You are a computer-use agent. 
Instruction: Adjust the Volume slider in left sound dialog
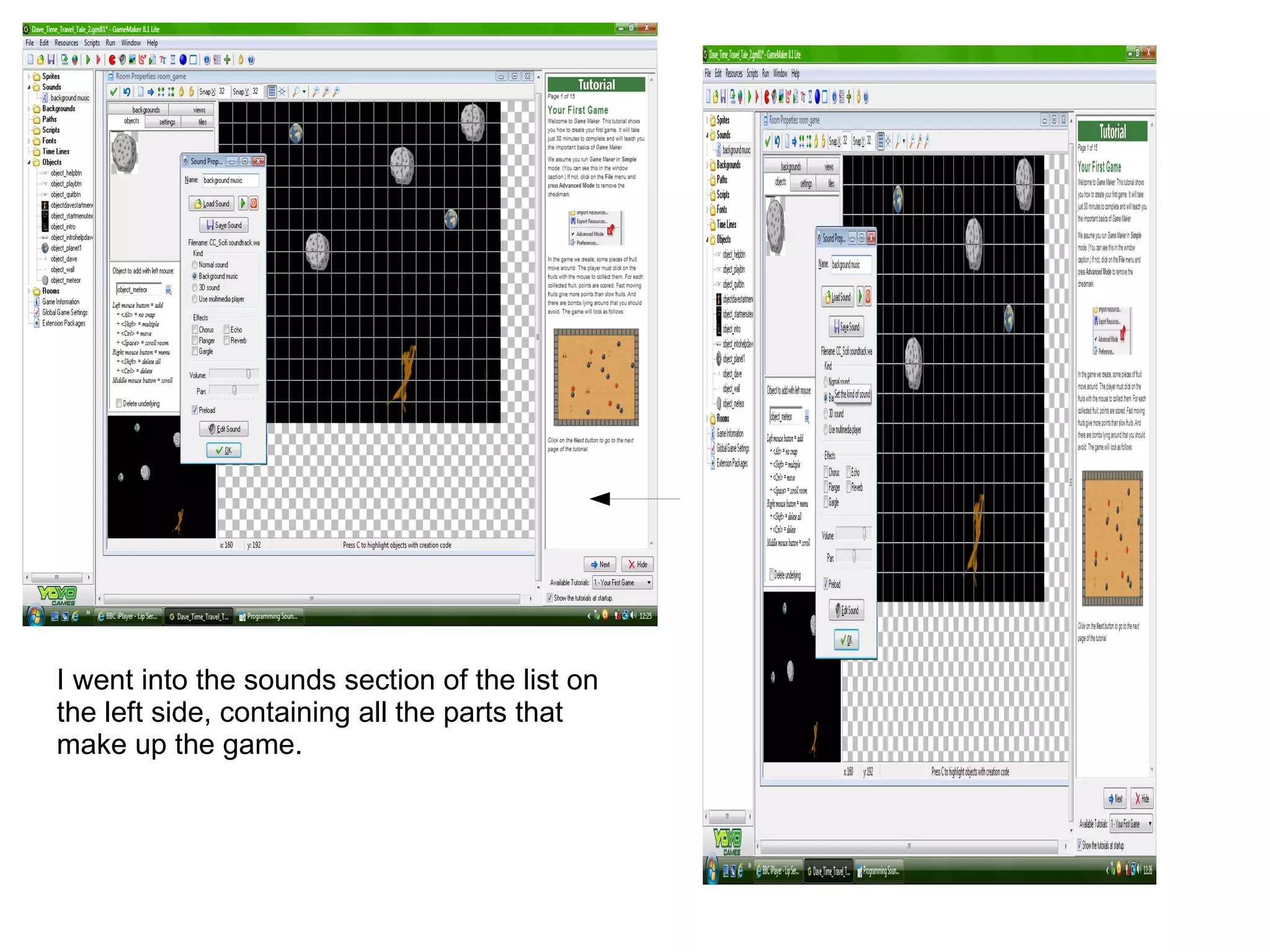click(x=248, y=374)
